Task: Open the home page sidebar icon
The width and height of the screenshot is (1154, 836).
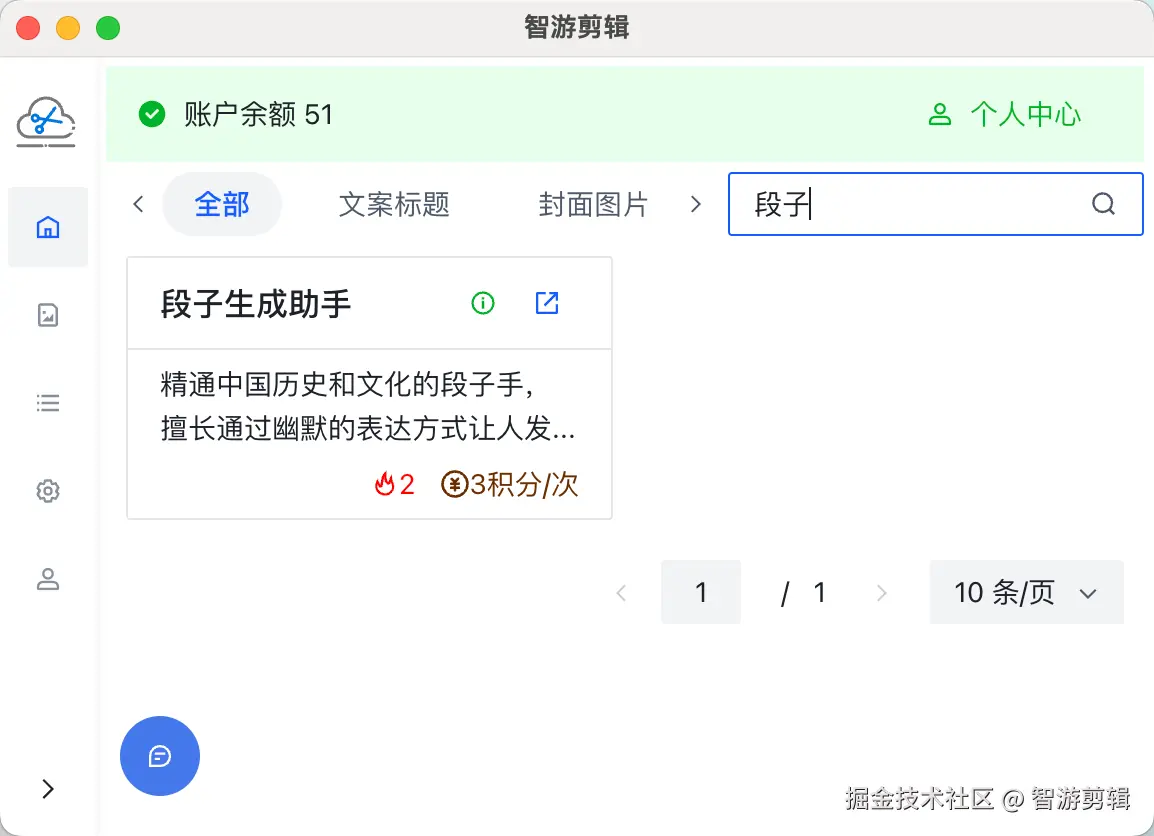Action: pyautogui.click(x=48, y=228)
